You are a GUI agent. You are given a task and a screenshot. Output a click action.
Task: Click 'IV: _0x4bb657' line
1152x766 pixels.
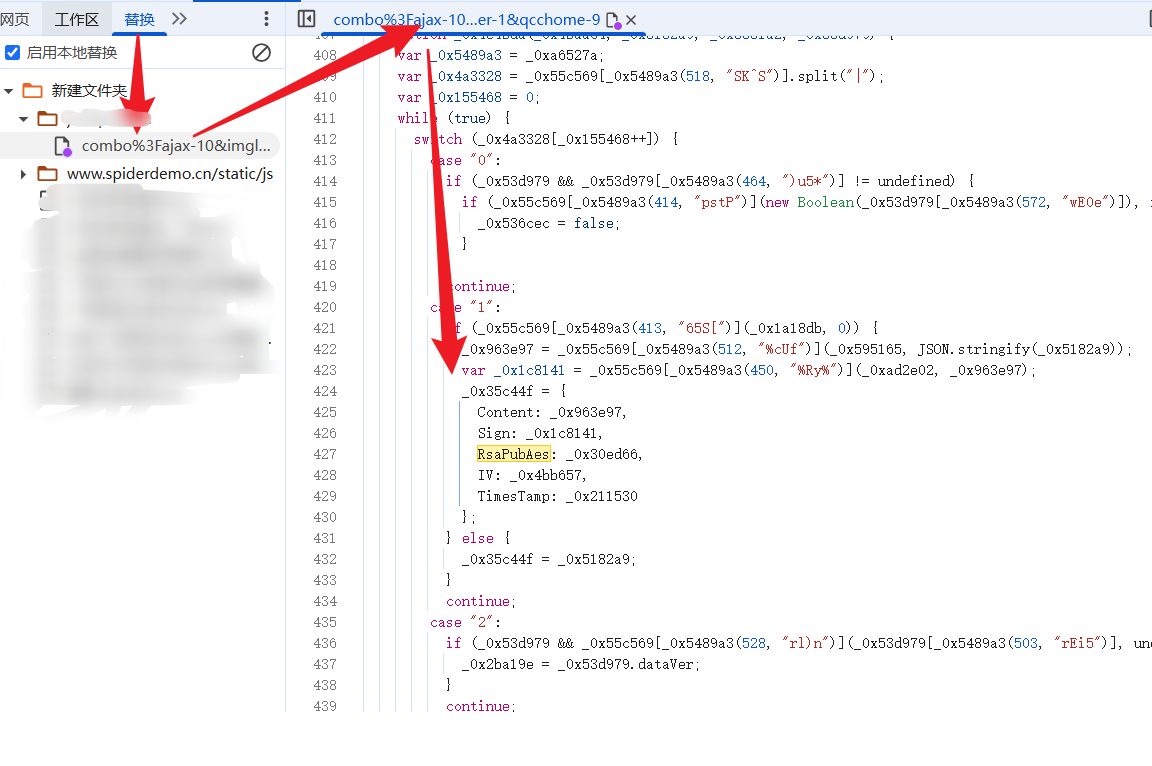[532, 475]
